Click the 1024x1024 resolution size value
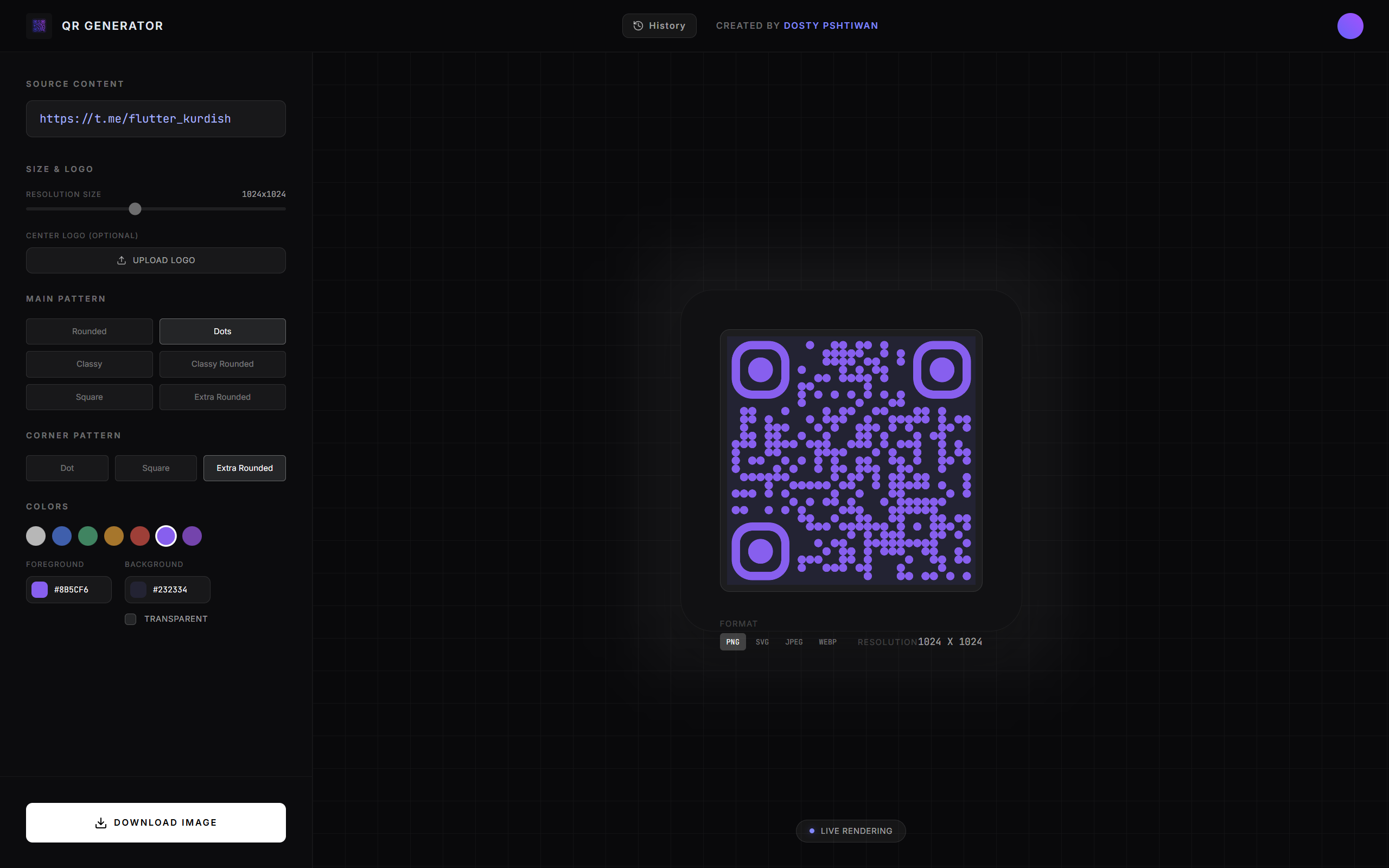 pos(264,194)
